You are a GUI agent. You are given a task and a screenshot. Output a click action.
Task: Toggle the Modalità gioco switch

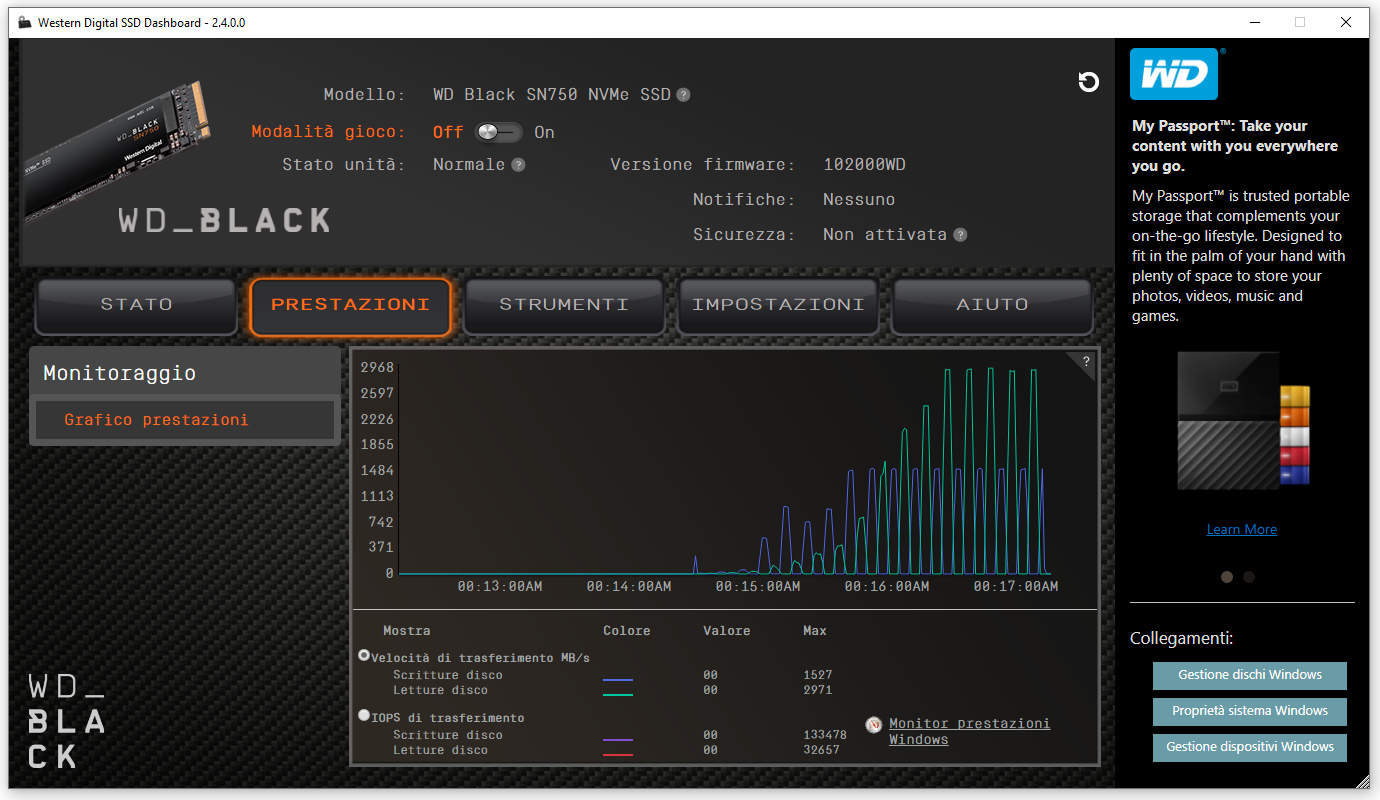pos(498,132)
